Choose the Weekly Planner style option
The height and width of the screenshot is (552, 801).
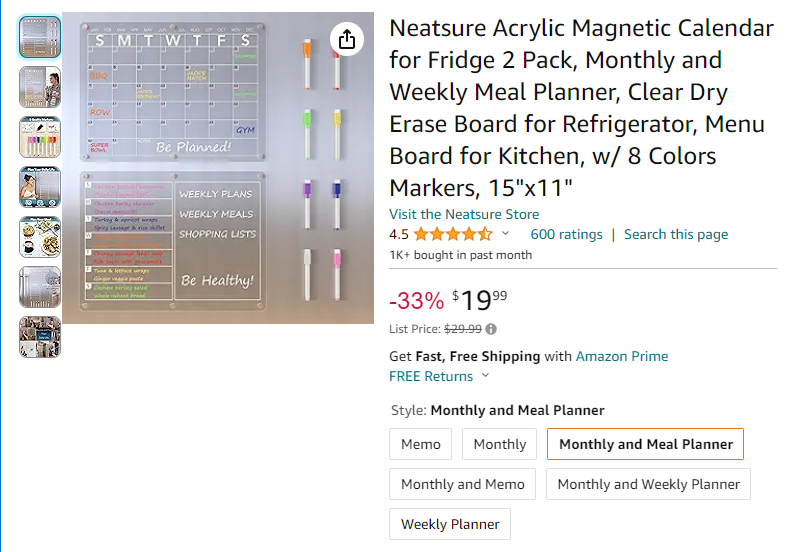450,524
